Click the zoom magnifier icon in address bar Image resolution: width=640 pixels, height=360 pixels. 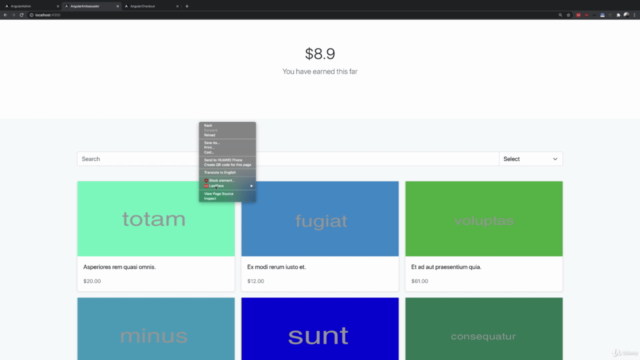[560, 15]
